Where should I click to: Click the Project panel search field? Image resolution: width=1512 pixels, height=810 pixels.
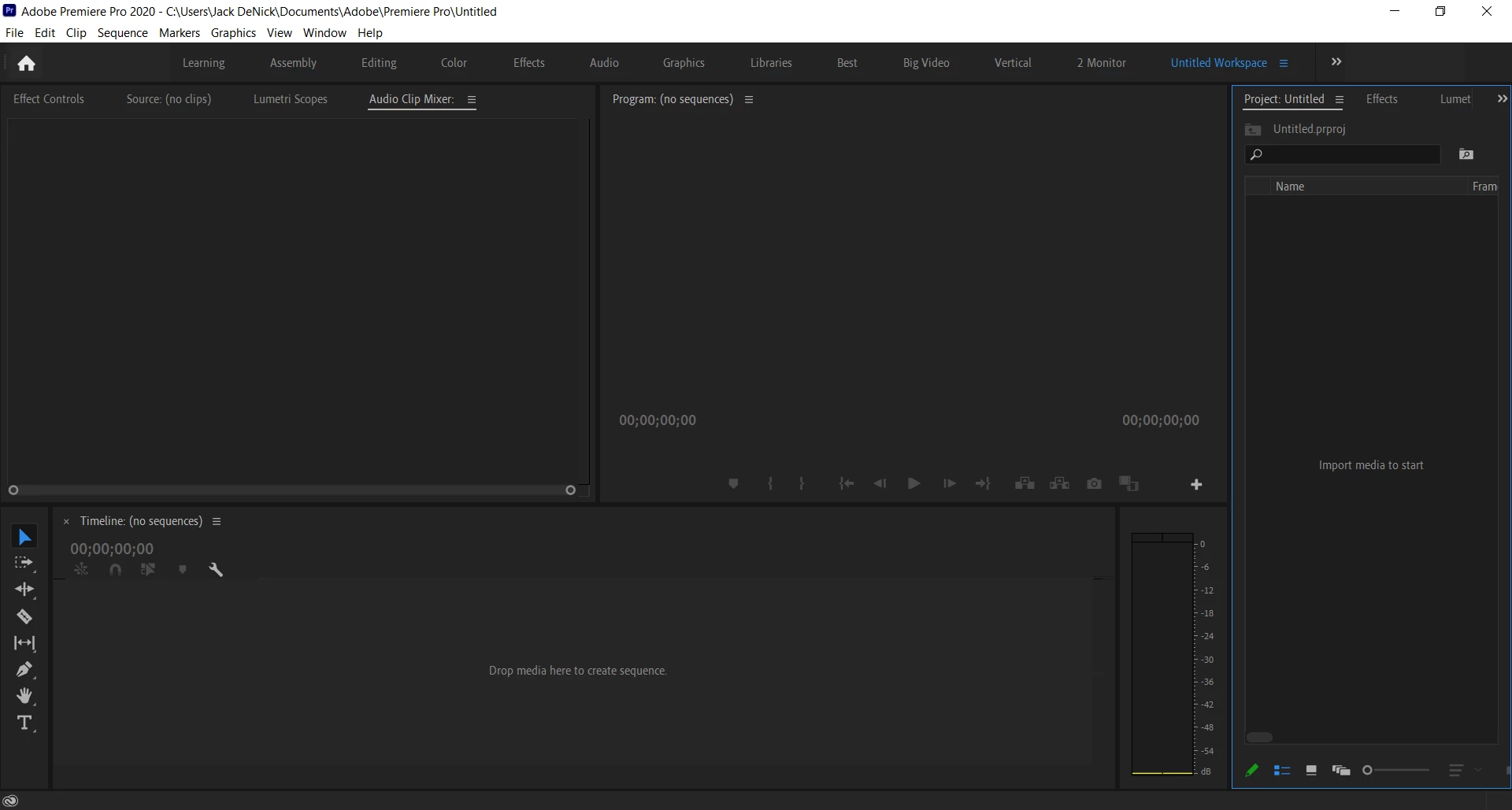click(x=1343, y=154)
